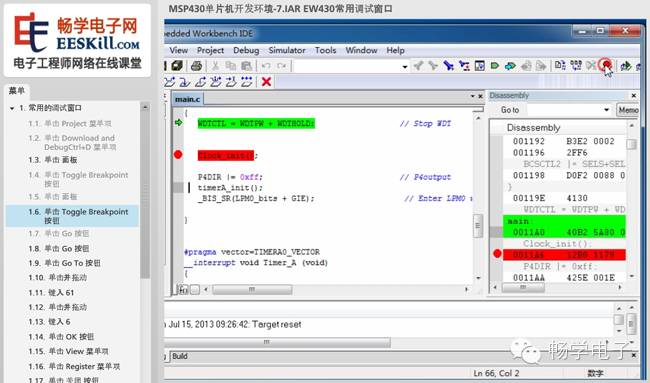The height and width of the screenshot is (383, 650).
Task: Click the Step Into debug icon
Action: (184, 82)
